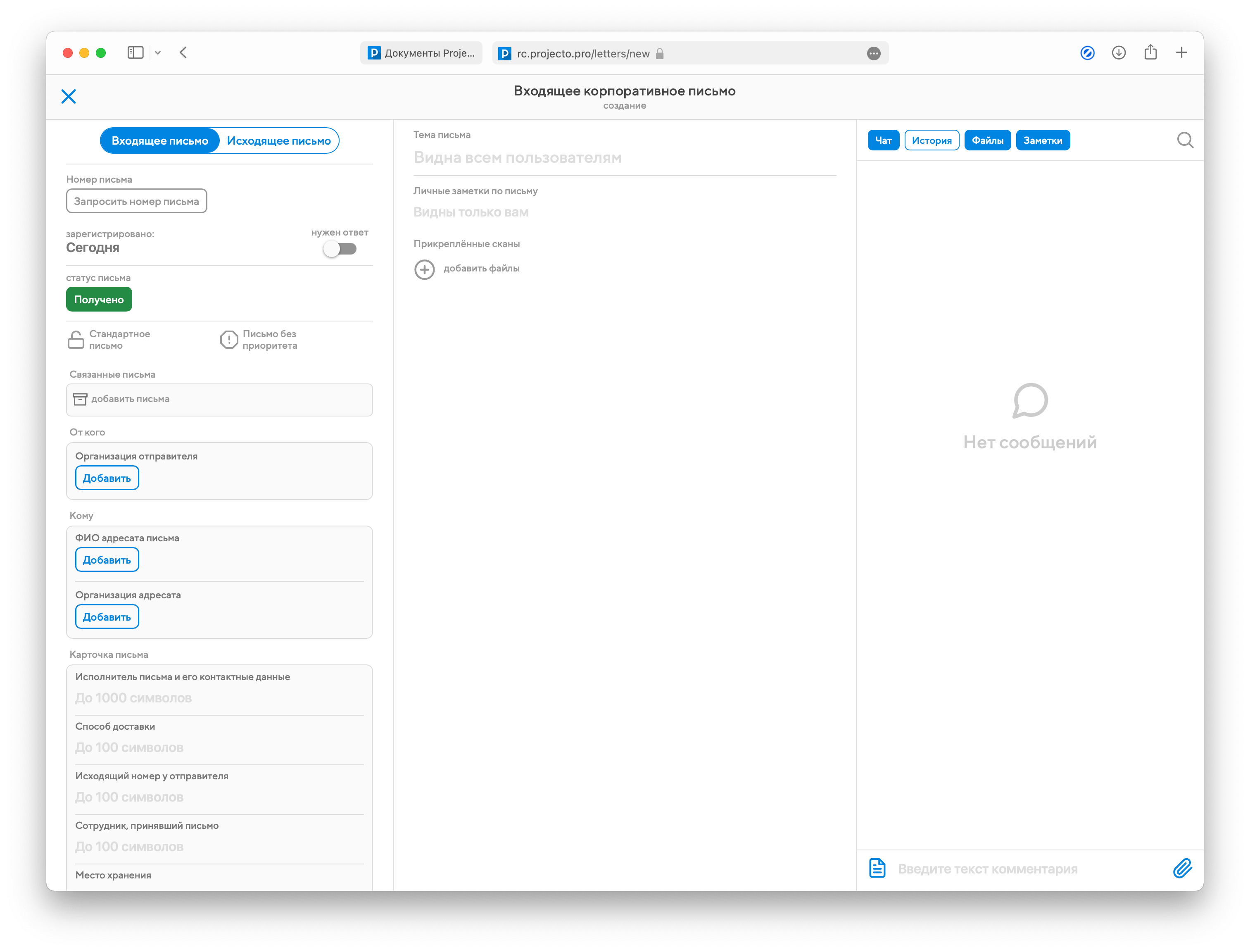Click the blue X close icon
Image resolution: width=1250 pixels, height=952 pixels.
(x=69, y=96)
